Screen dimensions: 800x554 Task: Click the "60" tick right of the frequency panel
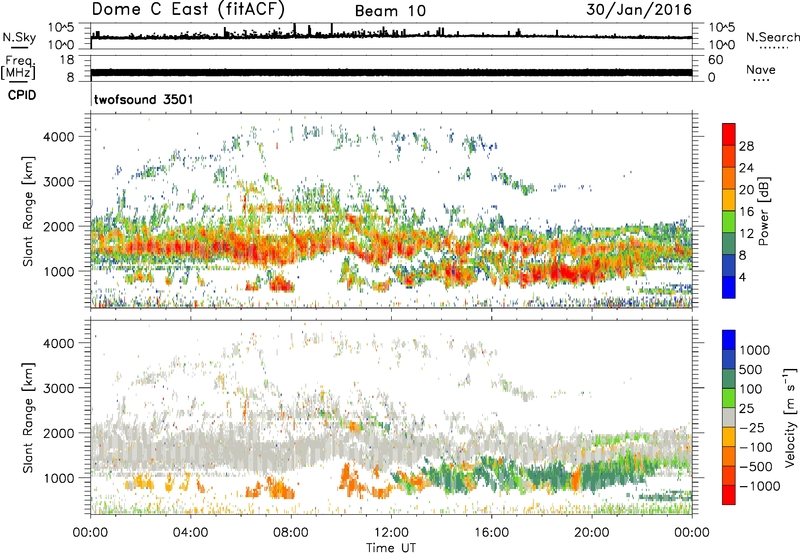coord(715,60)
